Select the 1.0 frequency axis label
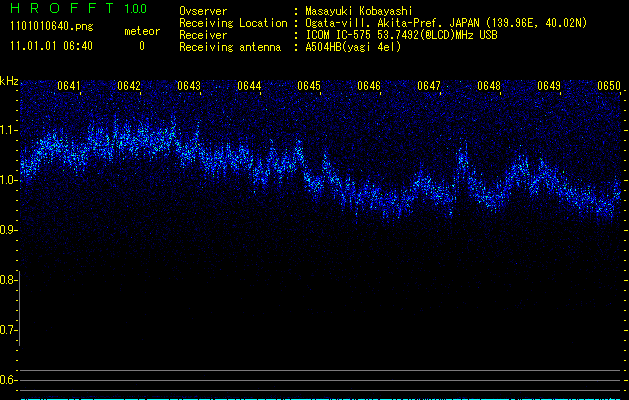Screen dimensions: 629x400 pyautogui.click(x=9, y=180)
